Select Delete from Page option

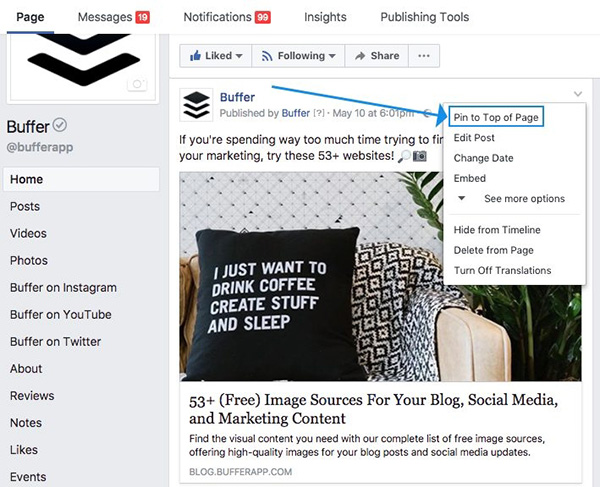coord(493,250)
